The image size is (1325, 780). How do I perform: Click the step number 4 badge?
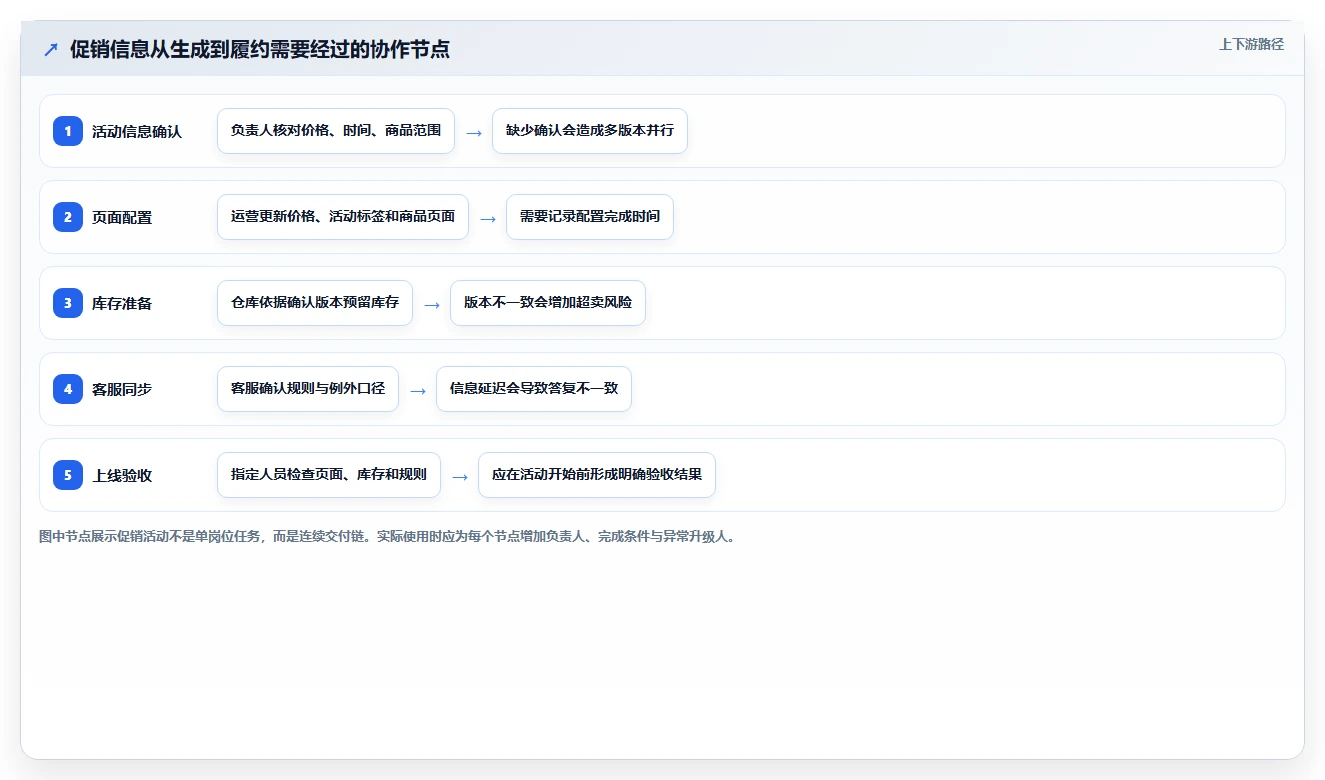tap(68, 389)
